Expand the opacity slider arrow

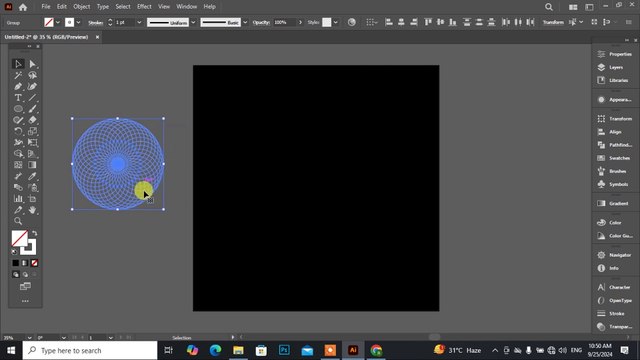[300, 22]
